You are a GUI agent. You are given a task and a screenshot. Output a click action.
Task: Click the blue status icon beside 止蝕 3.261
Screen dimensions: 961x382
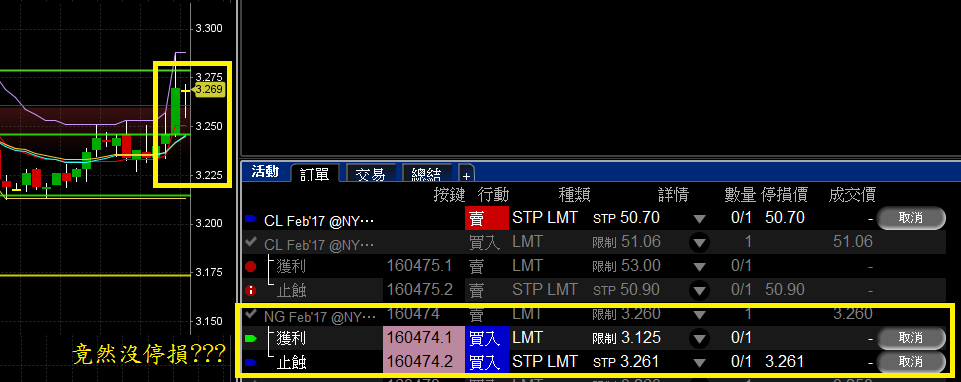250,362
